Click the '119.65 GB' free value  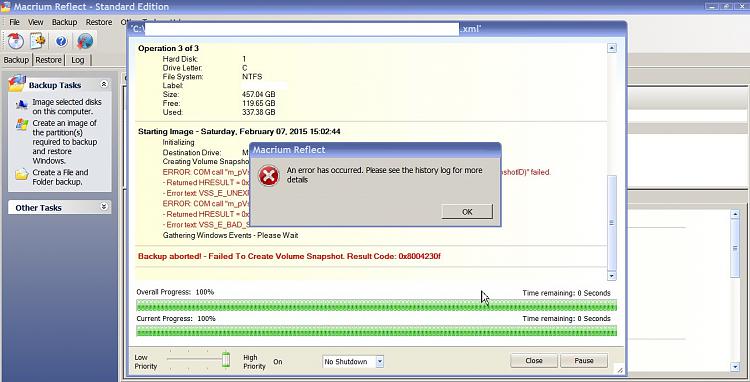(x=259, y=103)
